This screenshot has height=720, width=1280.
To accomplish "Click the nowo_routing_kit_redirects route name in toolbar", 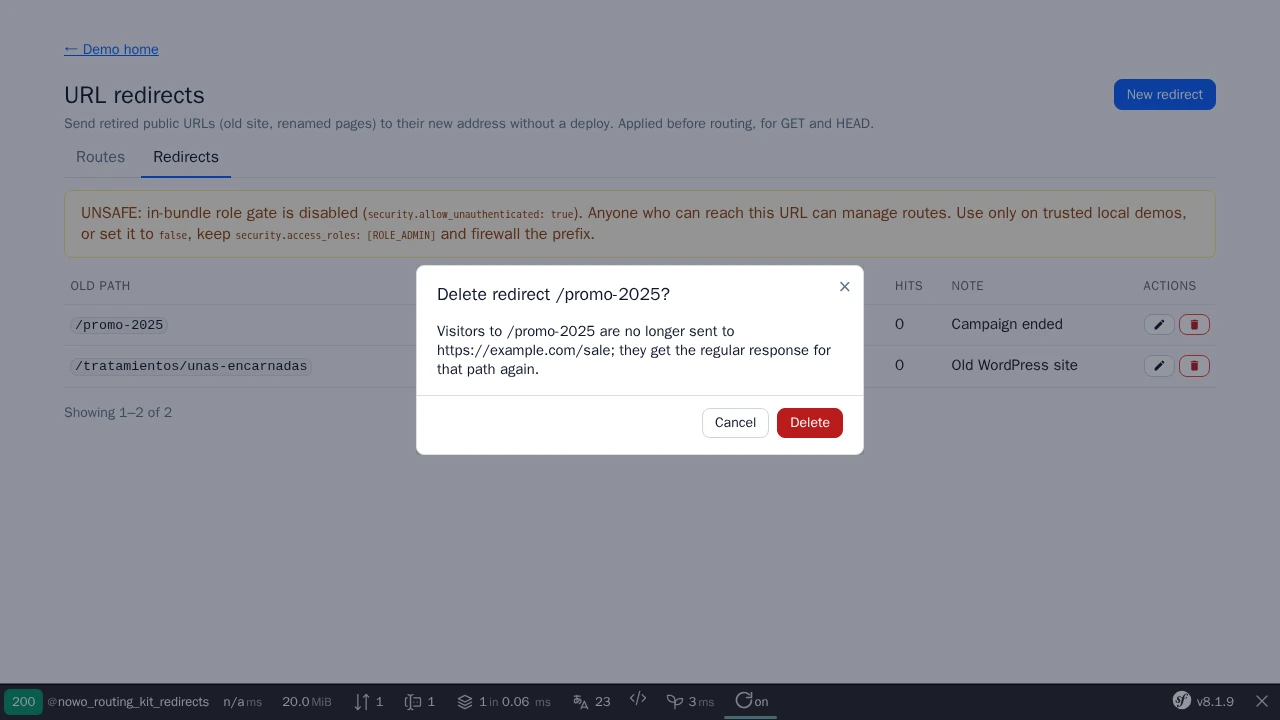I will pos(128,702).
